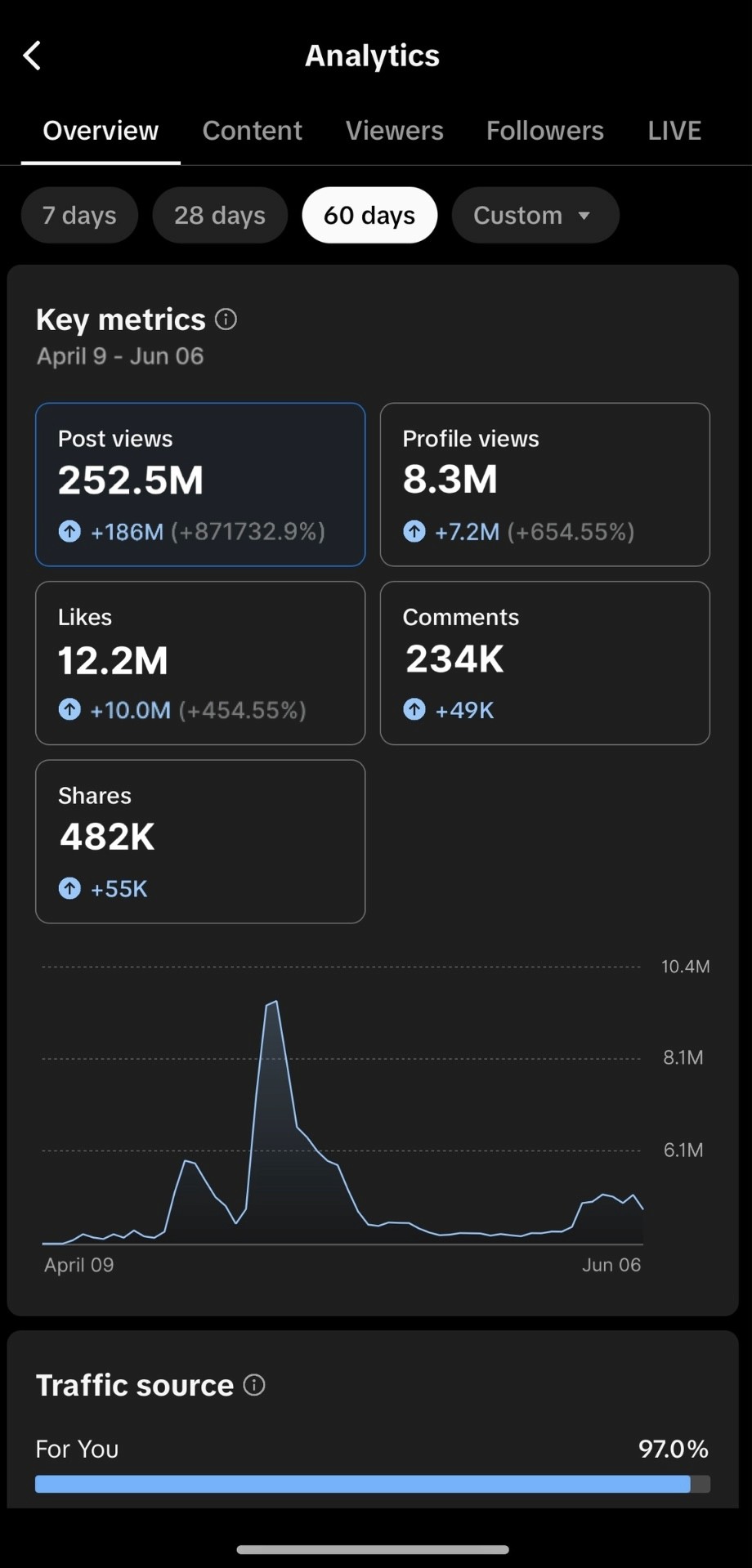Select the 60 days range

(369, 215)
